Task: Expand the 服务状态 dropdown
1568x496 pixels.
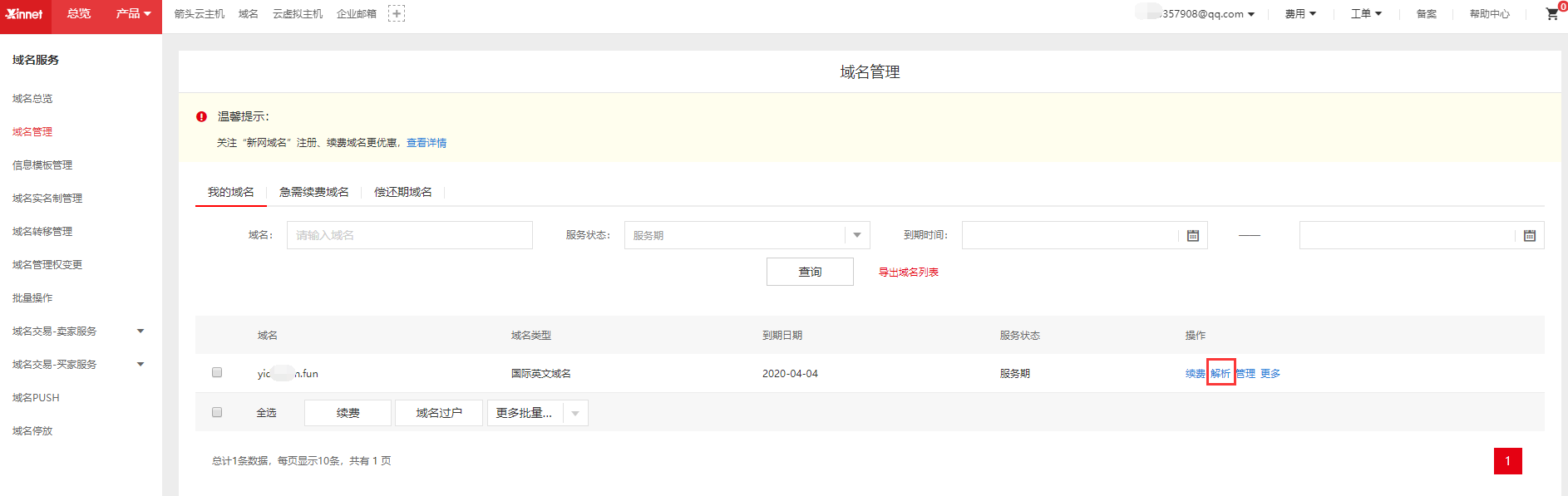Action: 857,235
